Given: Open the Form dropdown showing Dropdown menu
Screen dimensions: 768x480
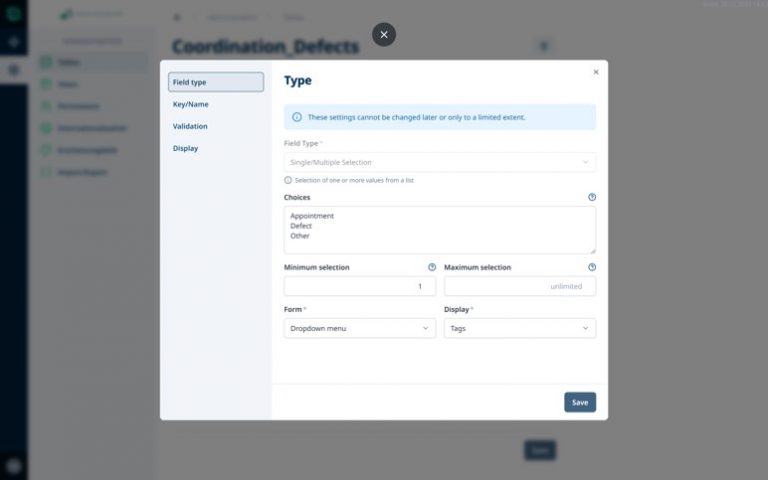Looking at the screenshot, I should point(360,328).
